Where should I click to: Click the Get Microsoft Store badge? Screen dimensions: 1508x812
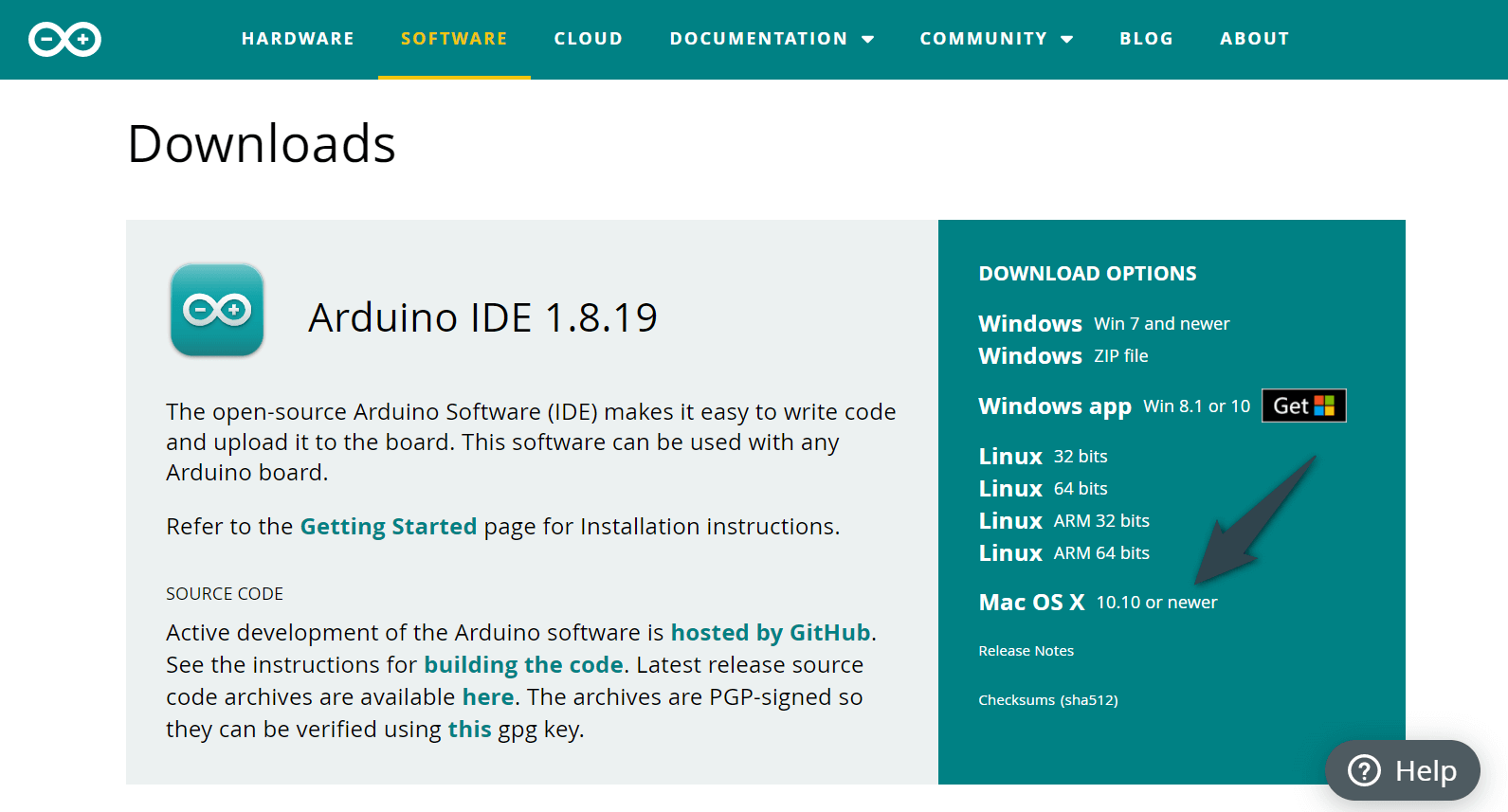point(1303,406)
